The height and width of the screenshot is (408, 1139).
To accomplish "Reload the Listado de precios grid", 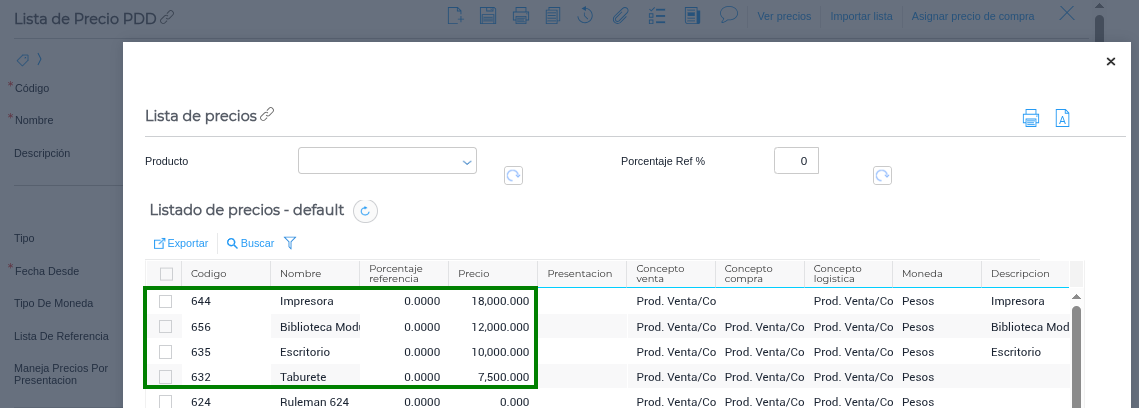I will click(365, 211).
